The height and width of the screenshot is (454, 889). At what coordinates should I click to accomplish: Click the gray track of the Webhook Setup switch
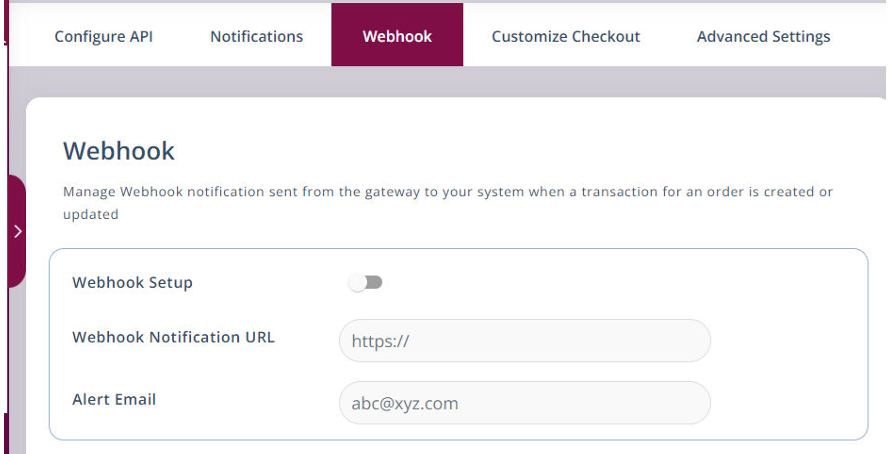[x=375, y=283]
